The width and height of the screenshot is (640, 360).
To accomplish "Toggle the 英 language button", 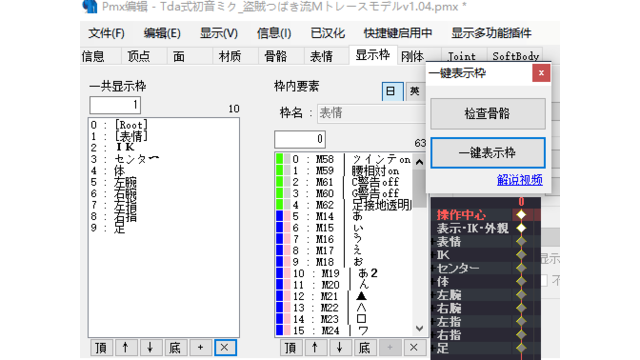I will (x=415, y=91).
